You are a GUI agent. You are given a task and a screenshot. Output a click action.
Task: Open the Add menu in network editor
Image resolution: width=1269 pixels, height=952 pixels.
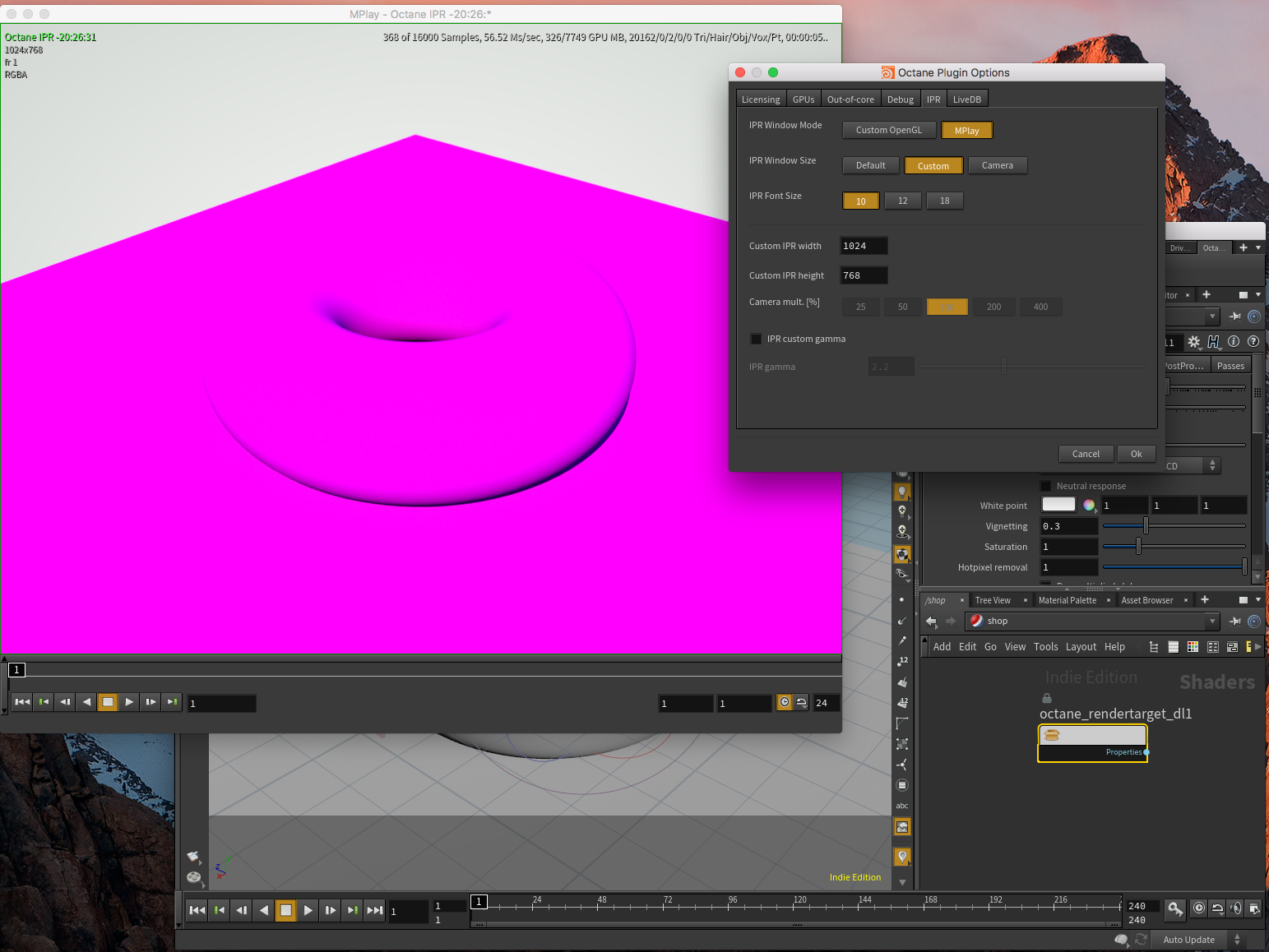point(942,647)
